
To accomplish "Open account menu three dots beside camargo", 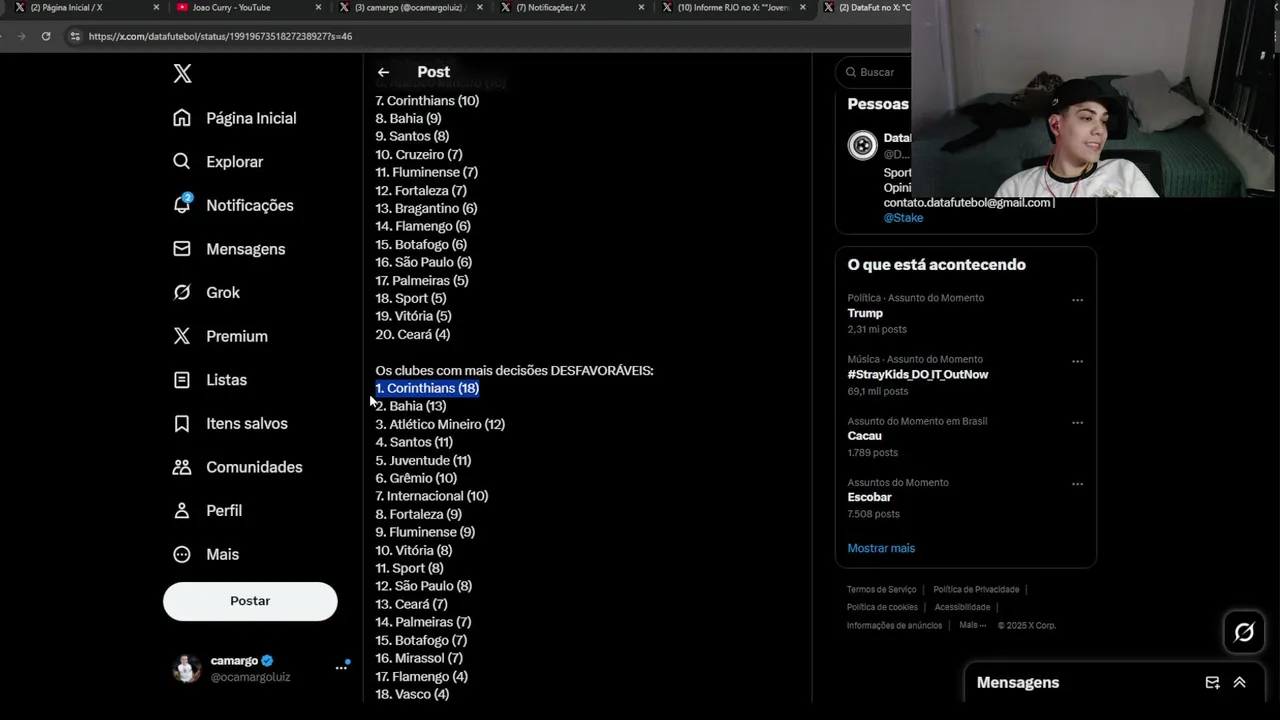I will click(341, 667).
